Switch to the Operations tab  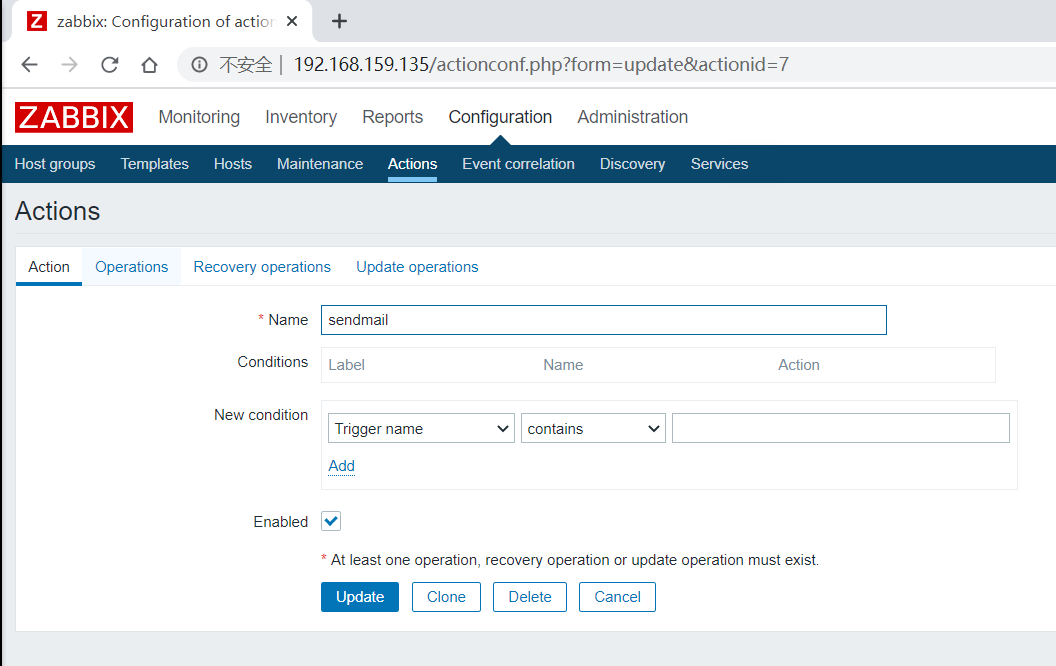pos(131,267)
